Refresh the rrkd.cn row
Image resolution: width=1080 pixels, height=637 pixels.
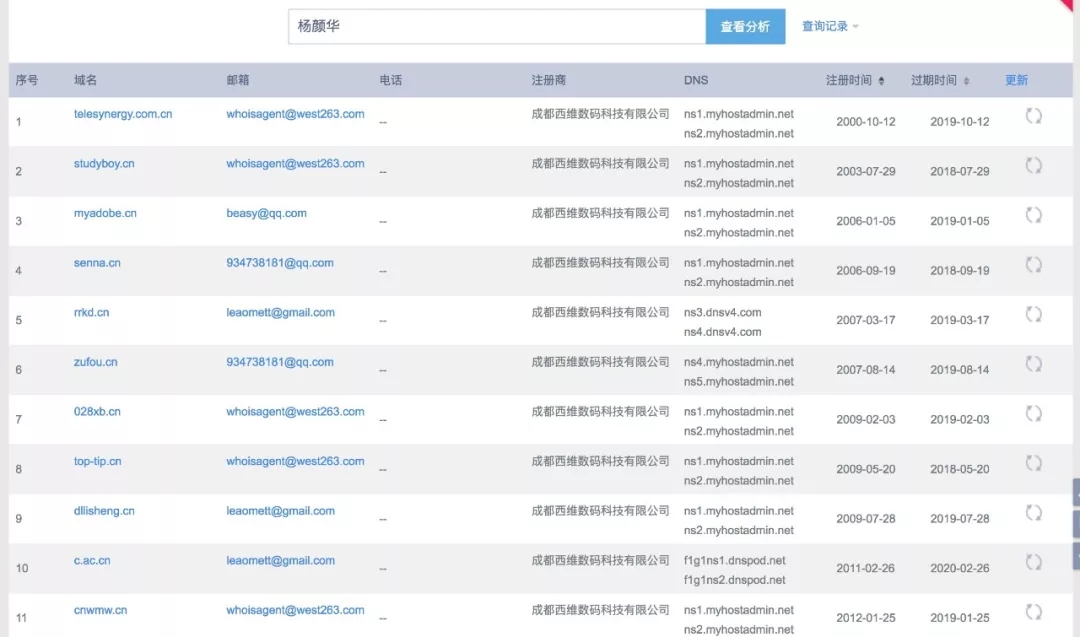coord(1033,315)
